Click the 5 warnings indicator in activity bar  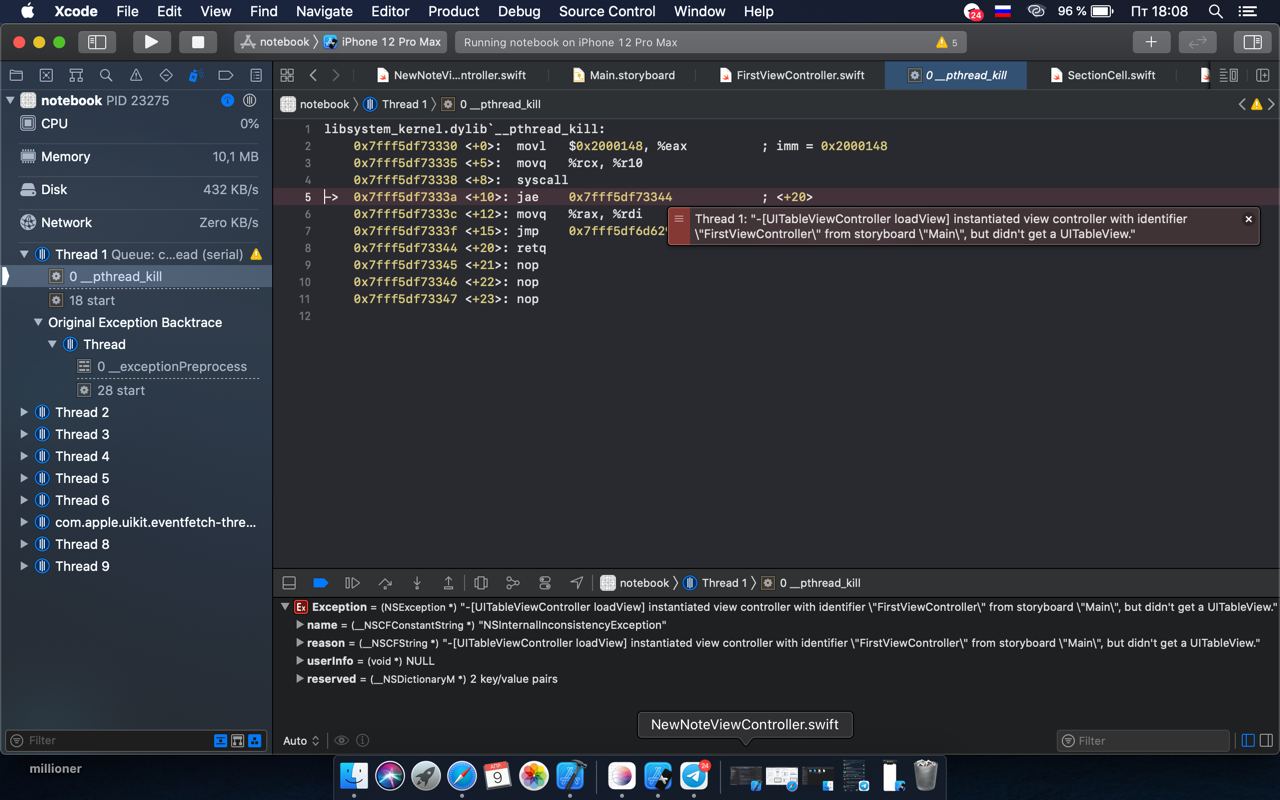(x=946, y=43)
